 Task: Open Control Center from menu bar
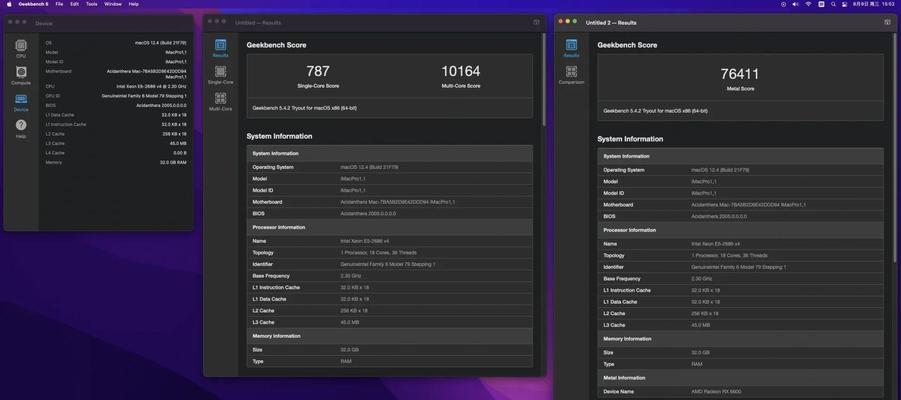tap(845, 4)
